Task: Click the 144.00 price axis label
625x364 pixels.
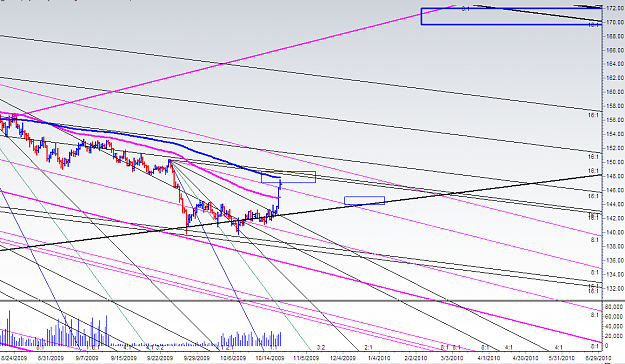Action: coord(615,204)
